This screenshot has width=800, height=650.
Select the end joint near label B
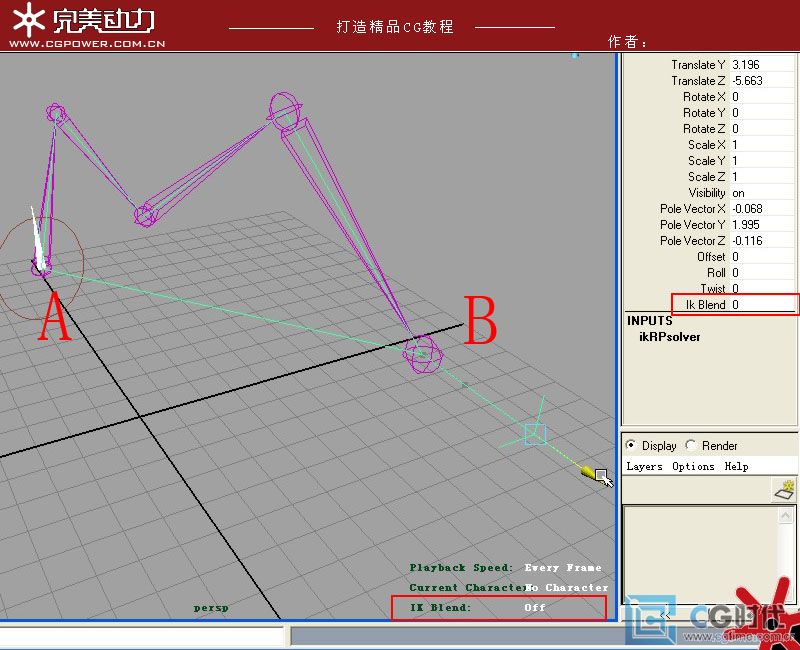422,356
